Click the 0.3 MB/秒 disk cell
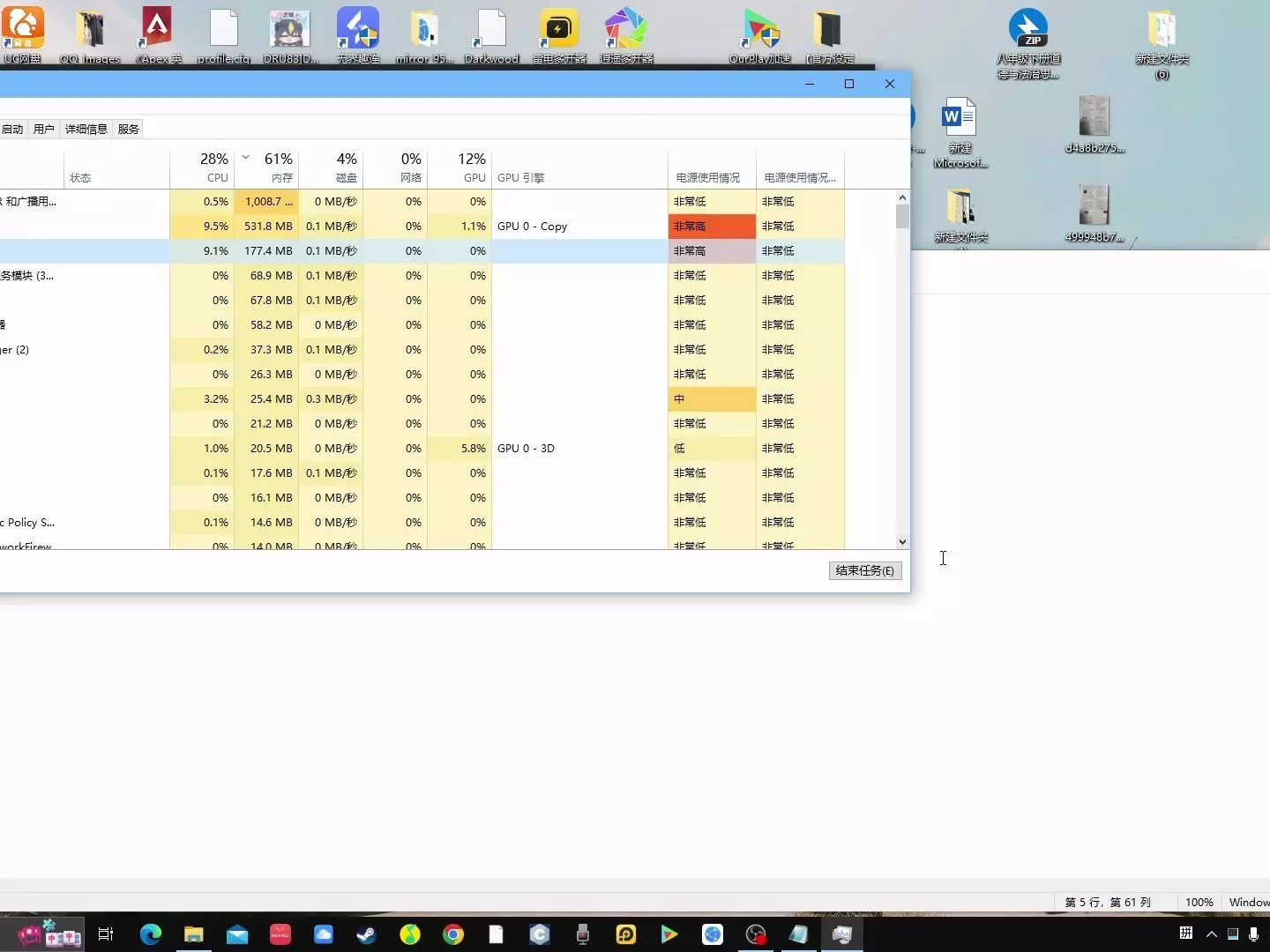This screenshot has width=1270, height=952. click(331, 398)
